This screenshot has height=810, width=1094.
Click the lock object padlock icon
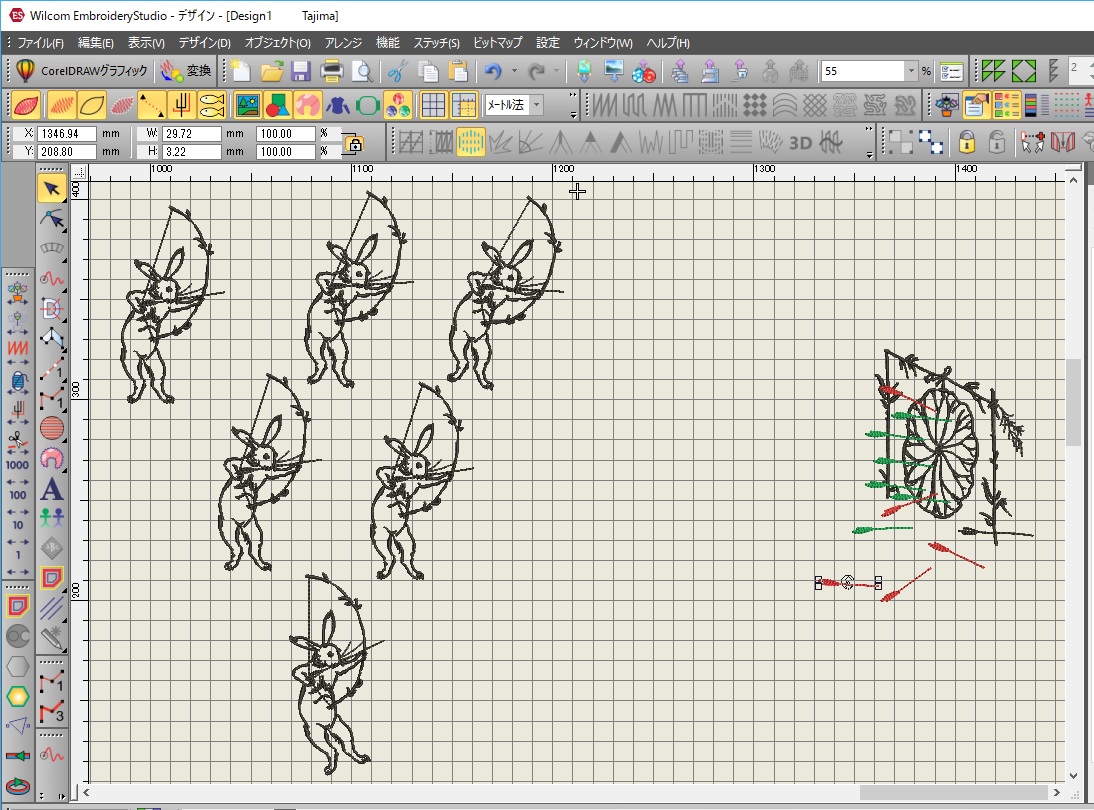point(966,142)
